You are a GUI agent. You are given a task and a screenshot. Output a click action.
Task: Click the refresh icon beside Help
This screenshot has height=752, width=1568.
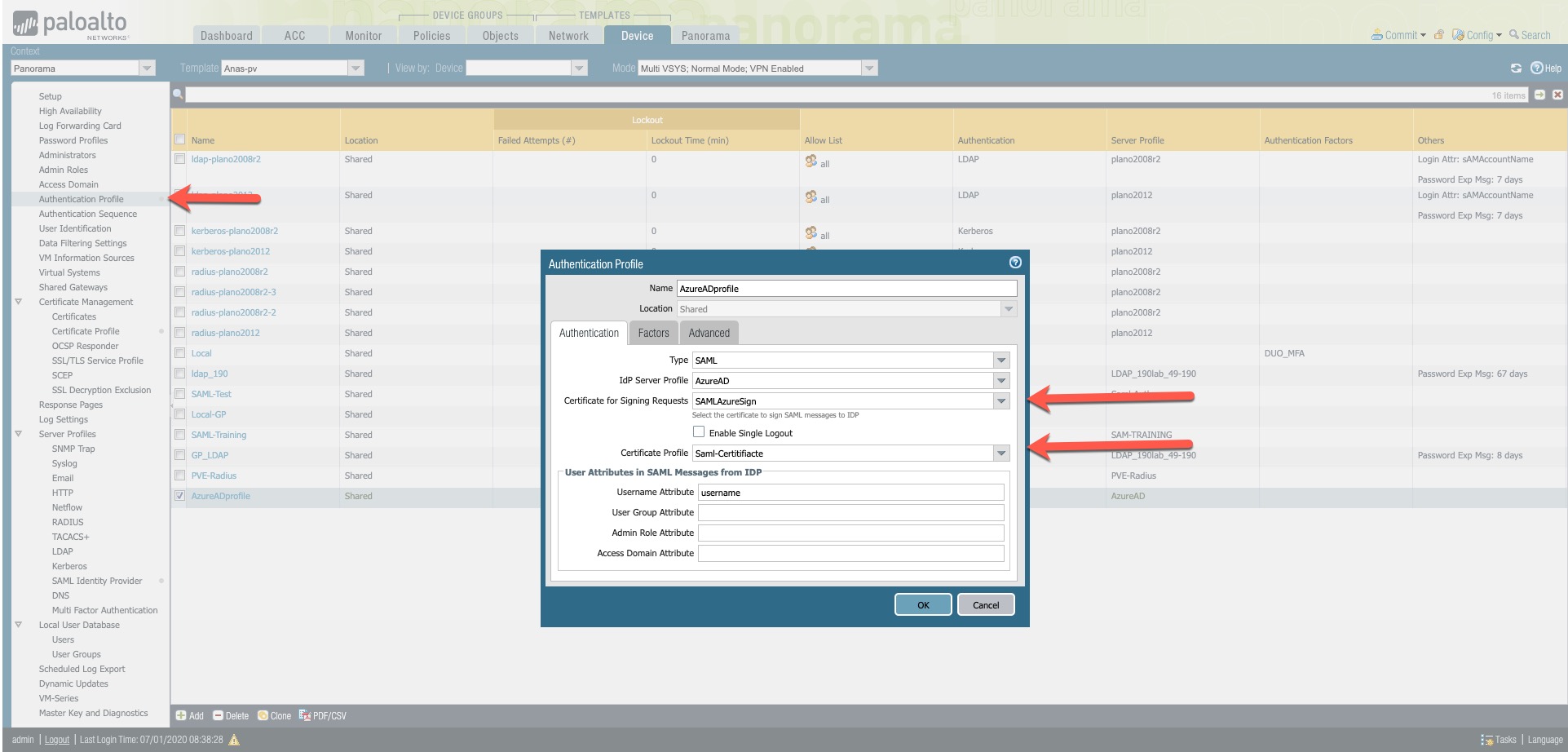click(1516, 69)
